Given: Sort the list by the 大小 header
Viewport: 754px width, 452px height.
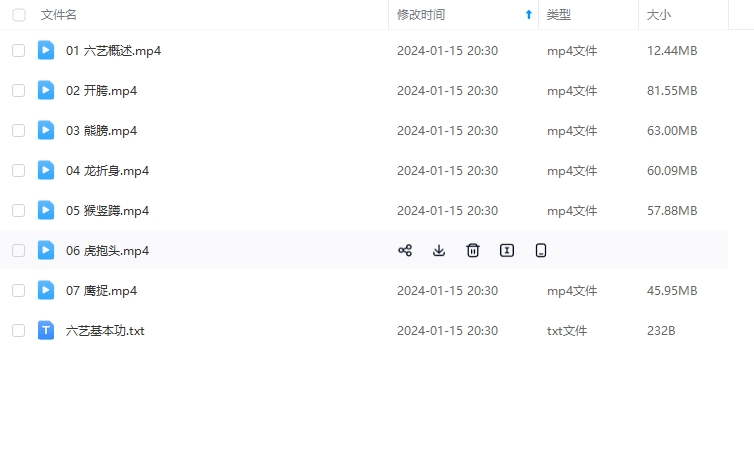Looking at the screenshot, I should coord(658,15).
